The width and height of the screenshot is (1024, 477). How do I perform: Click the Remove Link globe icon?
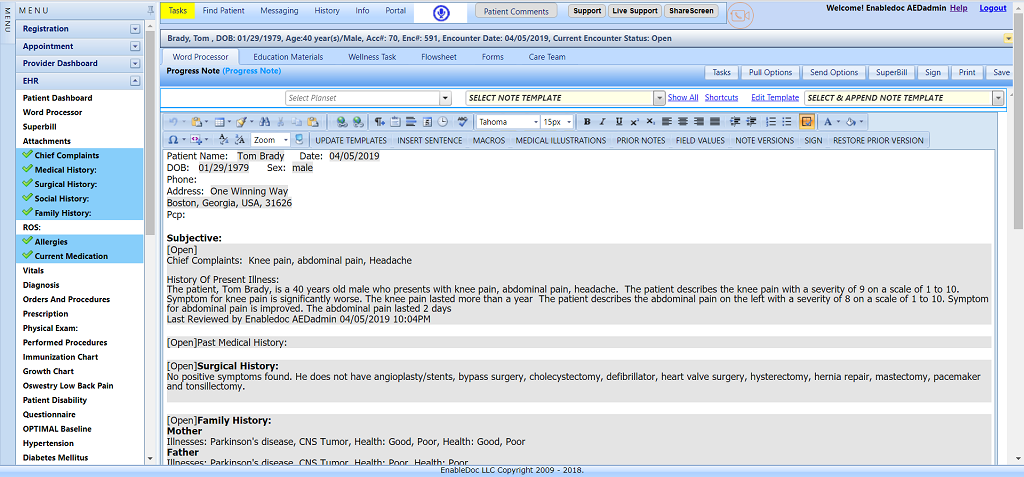[x=358, y=122]
